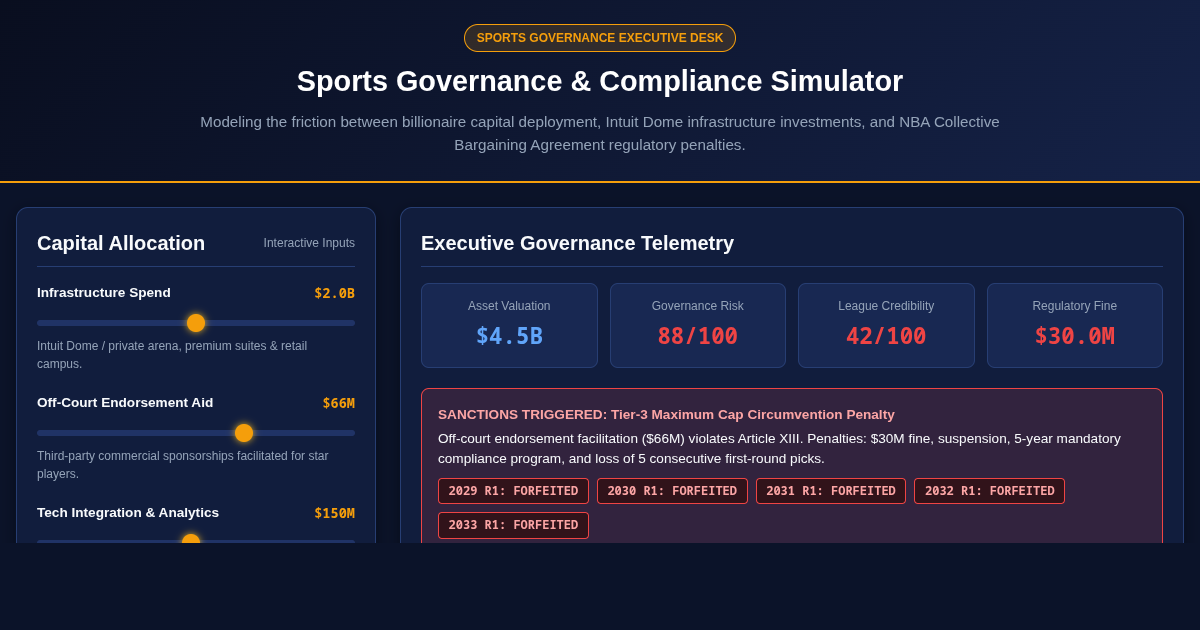Click the 2032 R1: FORFEITED tag
The width and height of the screenshot is (1200, 630).
click(989, 491)
